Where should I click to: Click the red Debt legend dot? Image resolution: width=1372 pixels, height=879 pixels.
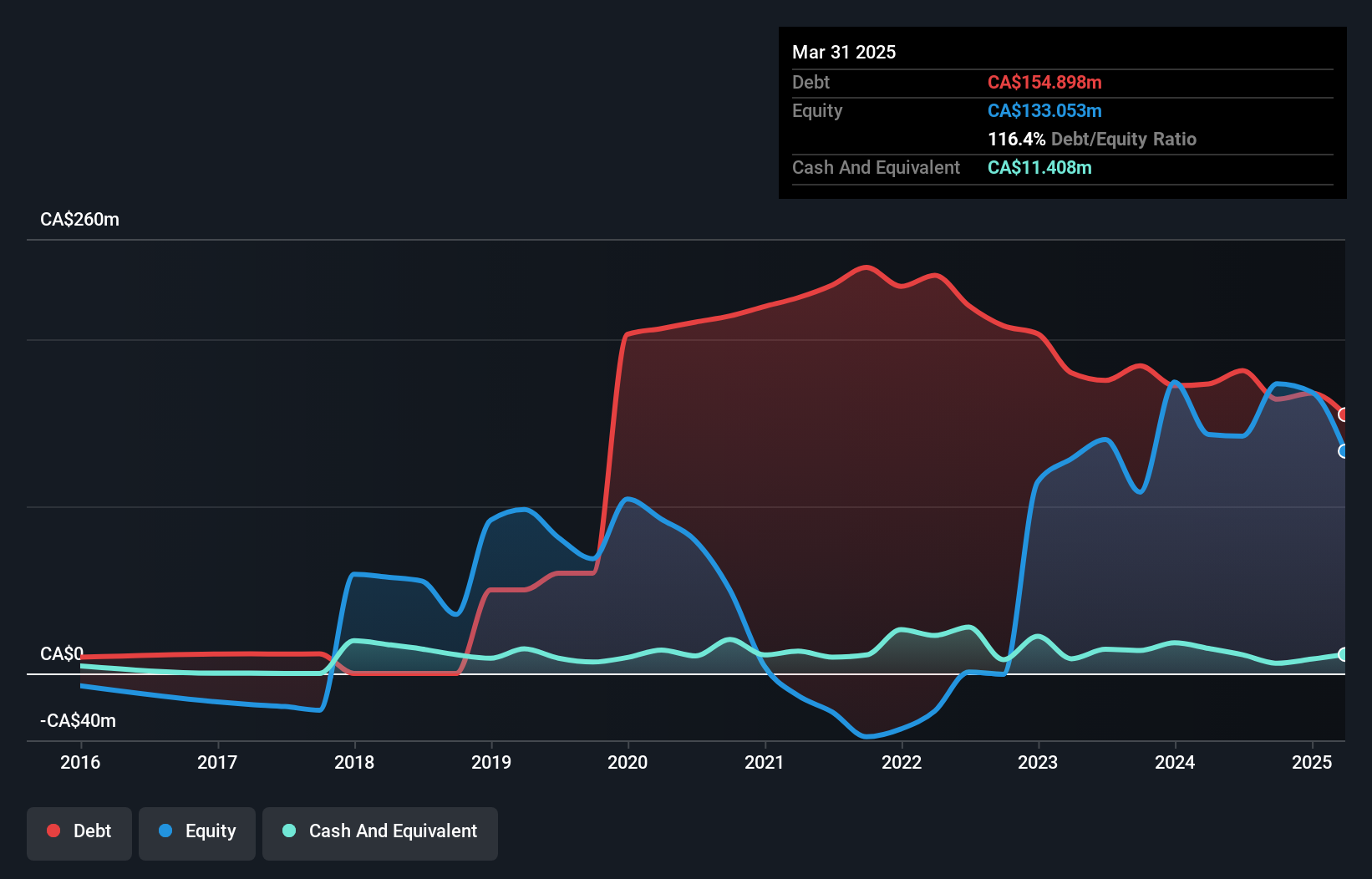53,831
